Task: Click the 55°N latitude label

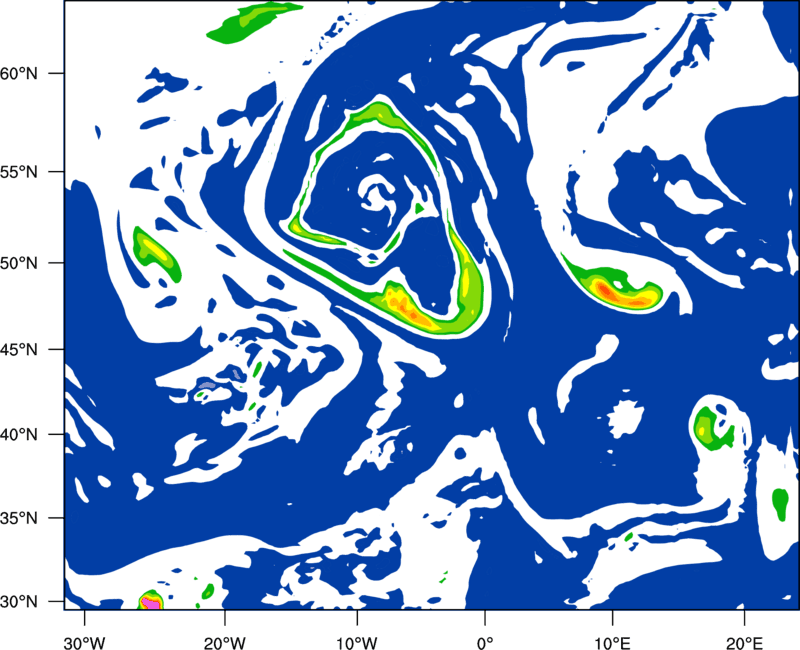Action: click(x=19, y=171)
